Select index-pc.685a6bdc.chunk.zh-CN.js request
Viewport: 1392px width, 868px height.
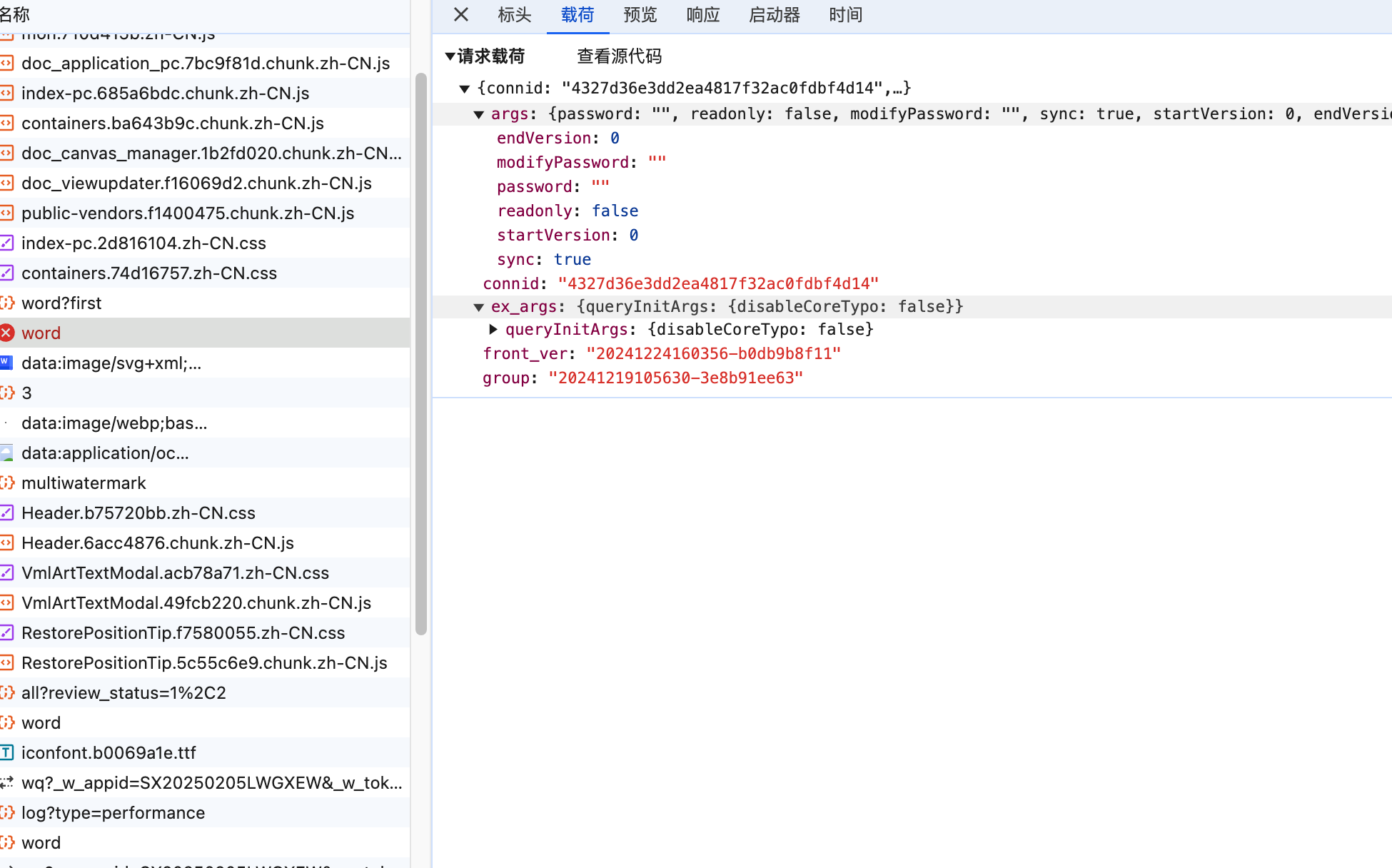click(205, 93)
